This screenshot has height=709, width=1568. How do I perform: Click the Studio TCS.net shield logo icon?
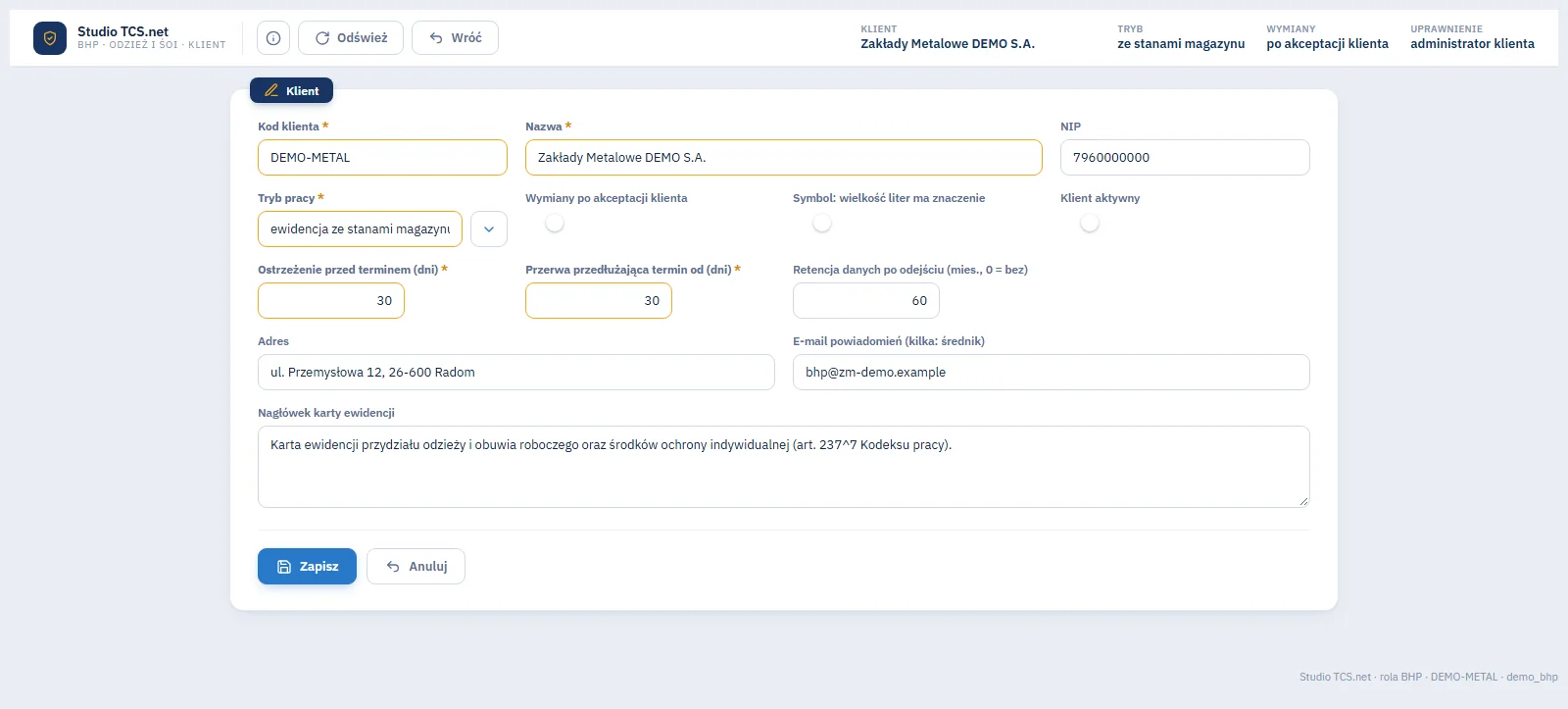coord(50,38)
